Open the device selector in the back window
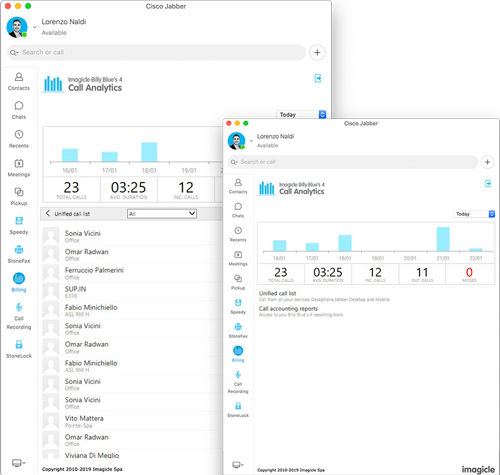The height and width of the screenshot is (475, 500). coord(19,463)
